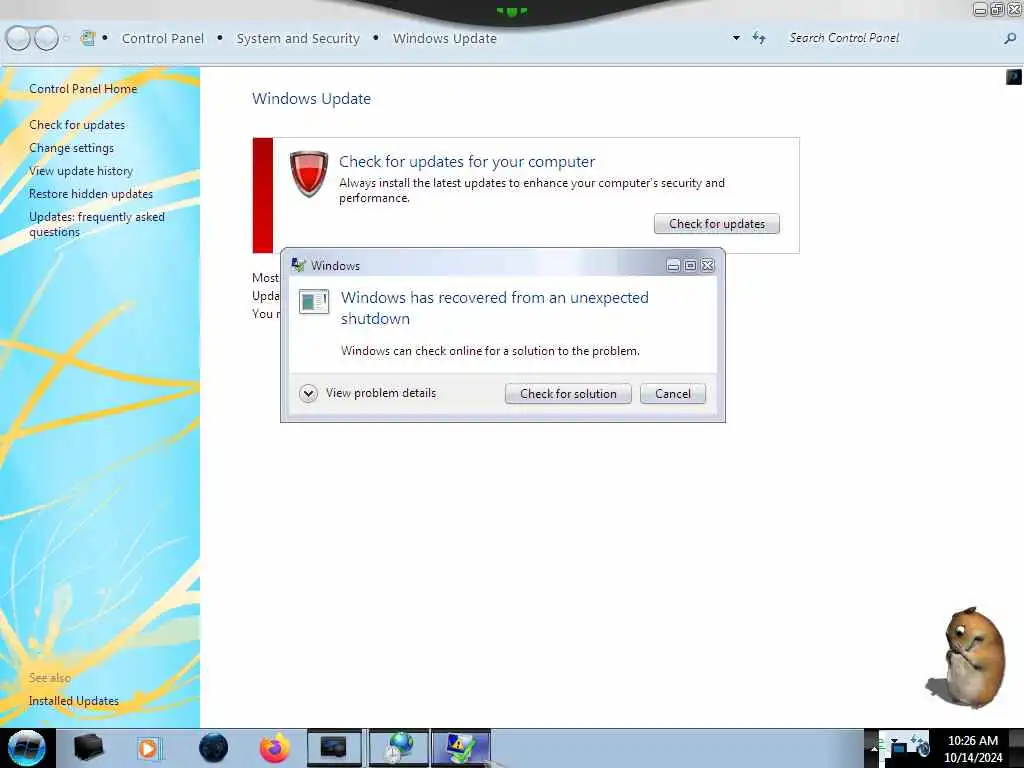Switch to the dark monitor taskbar window
1024x768 pixels.
[x=334, y=748]
